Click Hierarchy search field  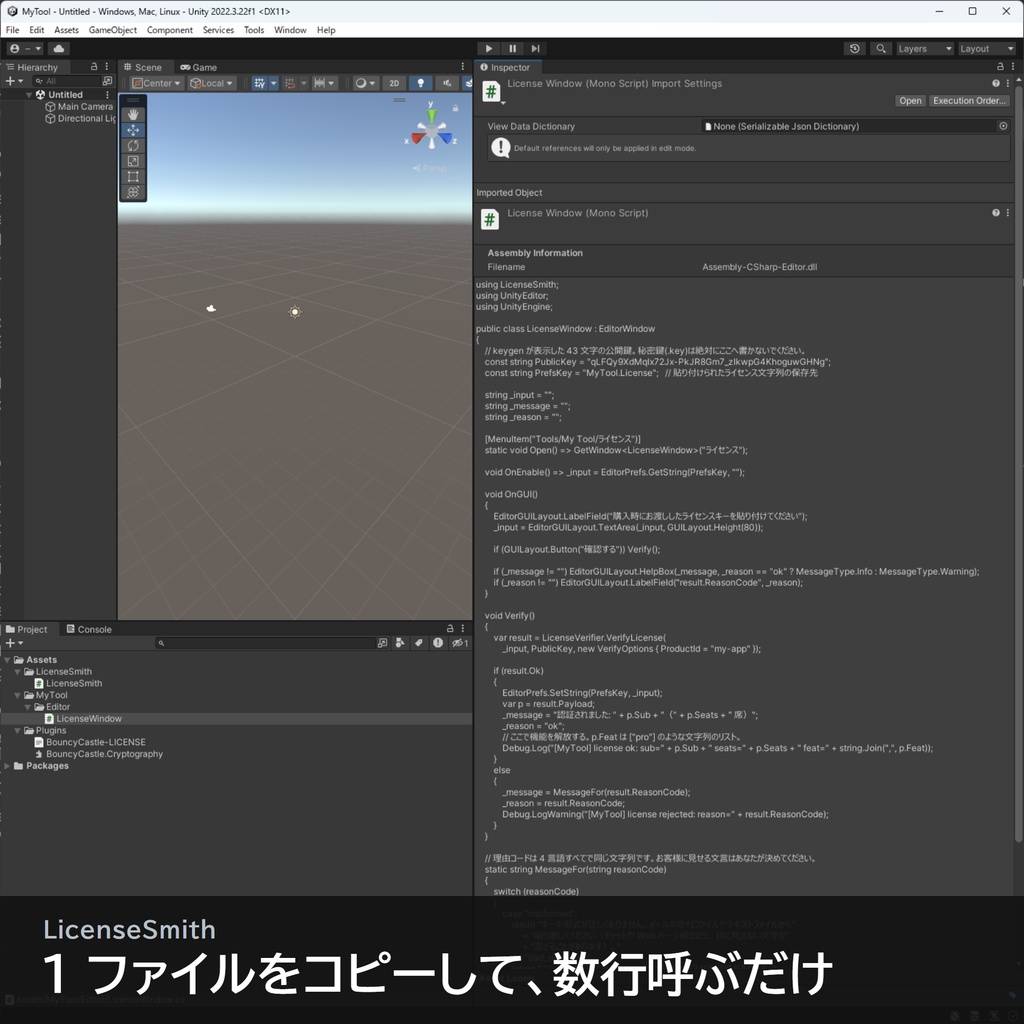coord(68,81)
